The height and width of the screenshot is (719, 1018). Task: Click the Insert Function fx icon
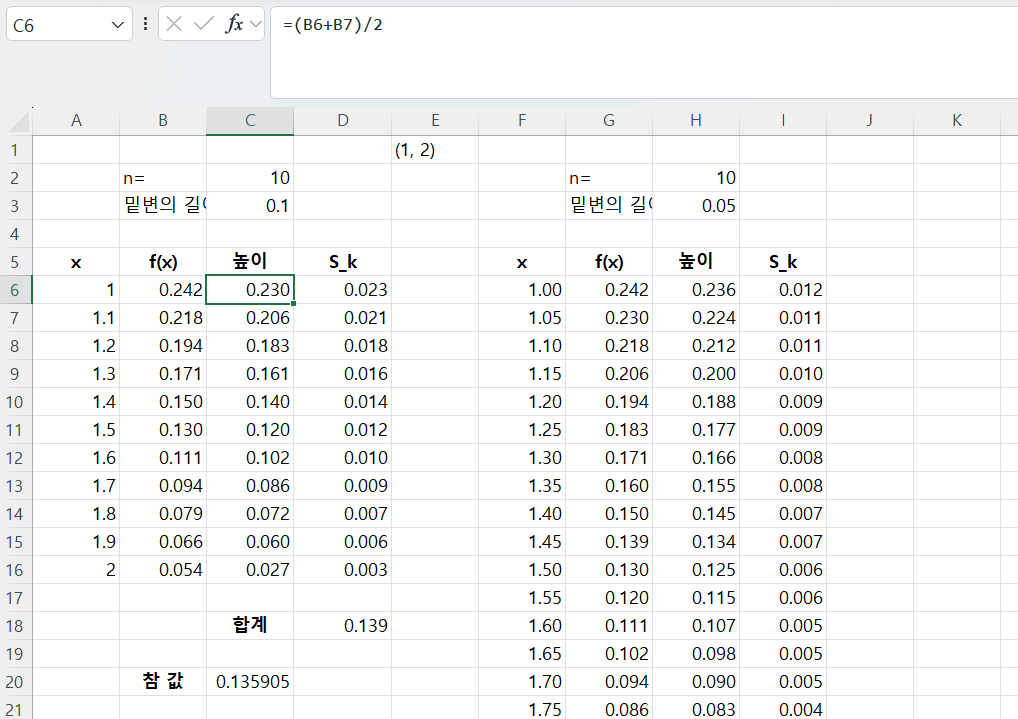click(234, 25)
